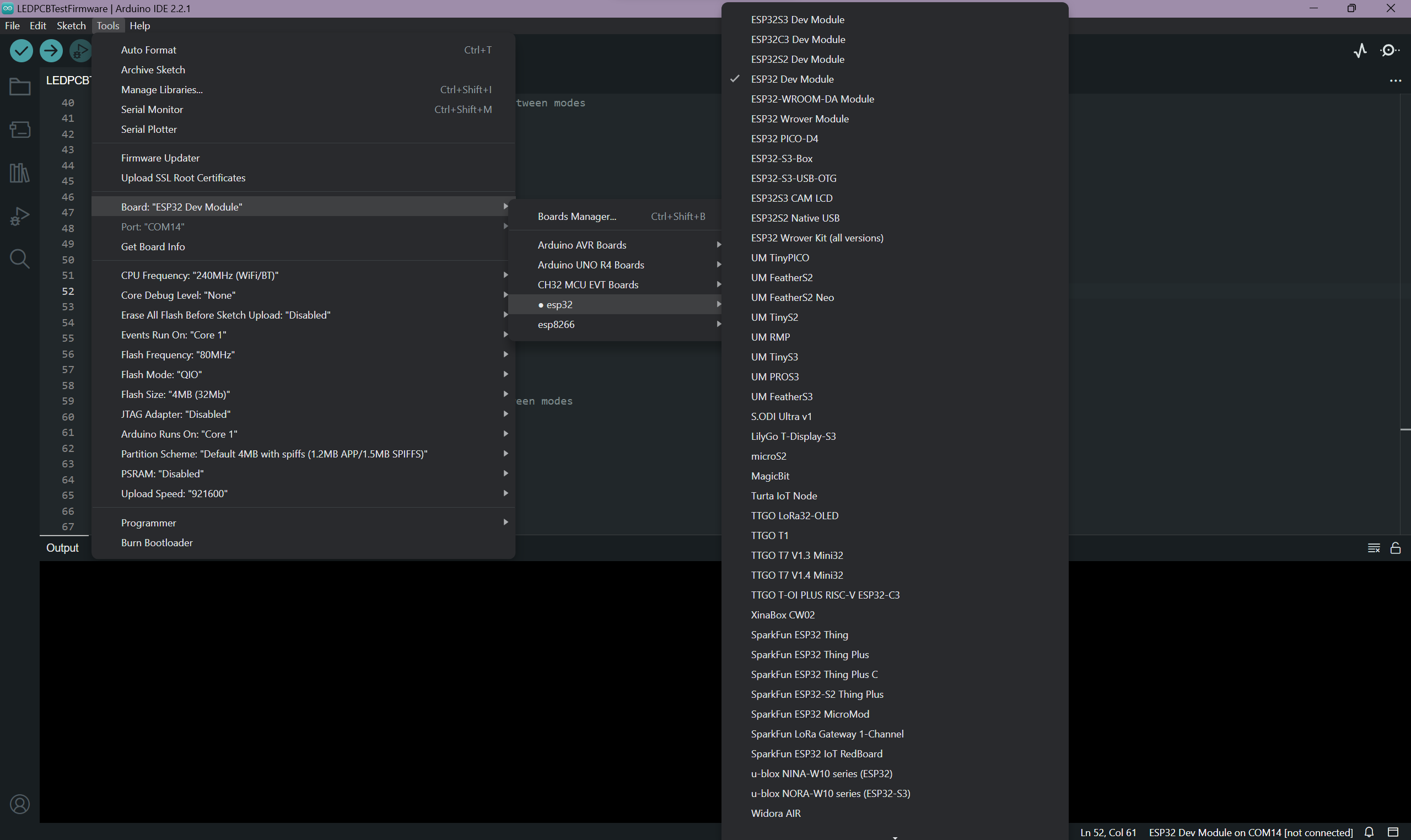Select Widora AIR board
This screenshot has height=840, width=1411.
[895, 814]
